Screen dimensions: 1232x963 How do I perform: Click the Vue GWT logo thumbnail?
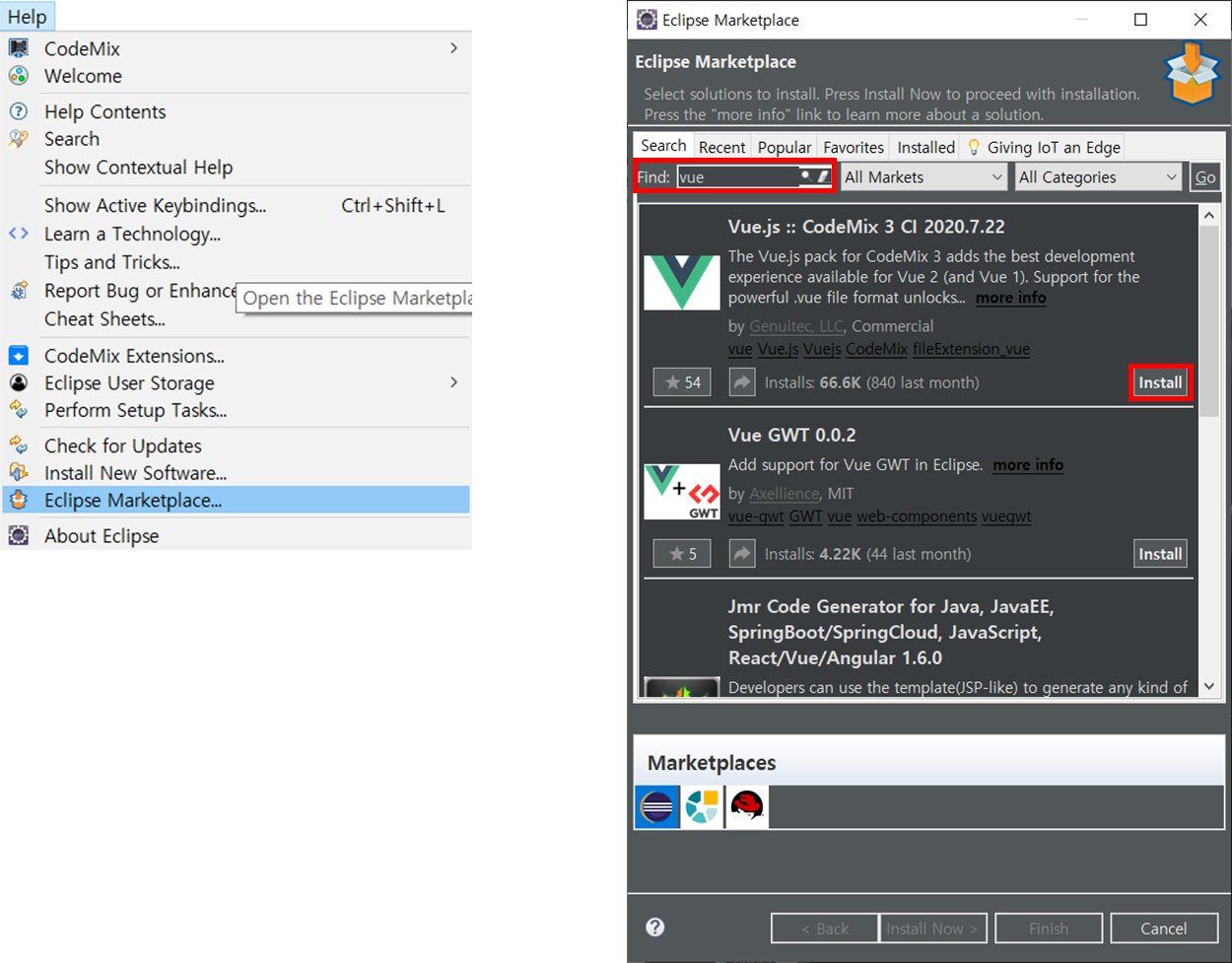[682, 492]
